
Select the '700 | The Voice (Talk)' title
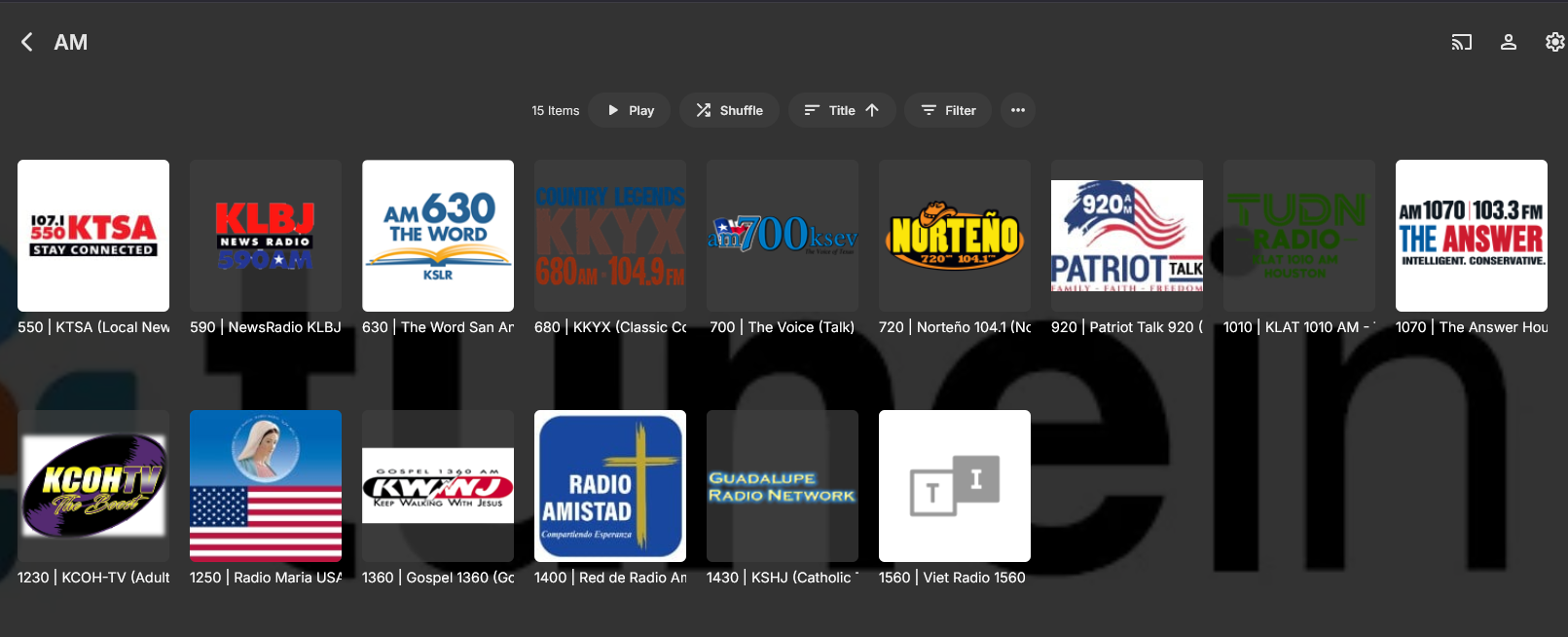click(x=781, y=327)
